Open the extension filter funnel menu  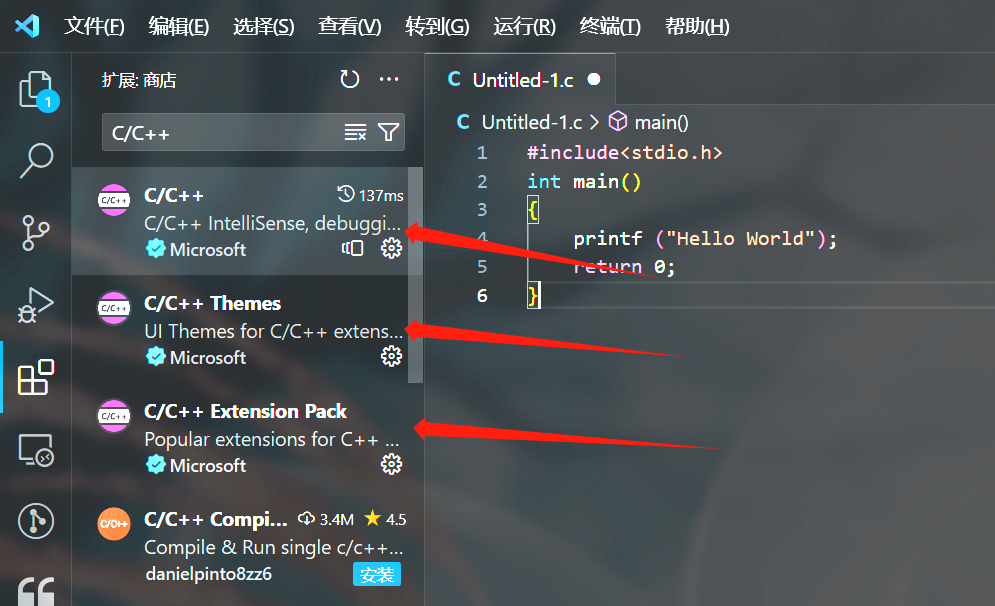pyautogui.click(x=388, y=132)
